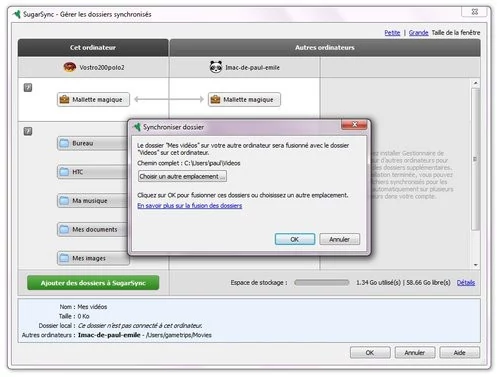
Task: Click the 1.34 Go utilisé(s) storage text
Action: coord(379,283)
